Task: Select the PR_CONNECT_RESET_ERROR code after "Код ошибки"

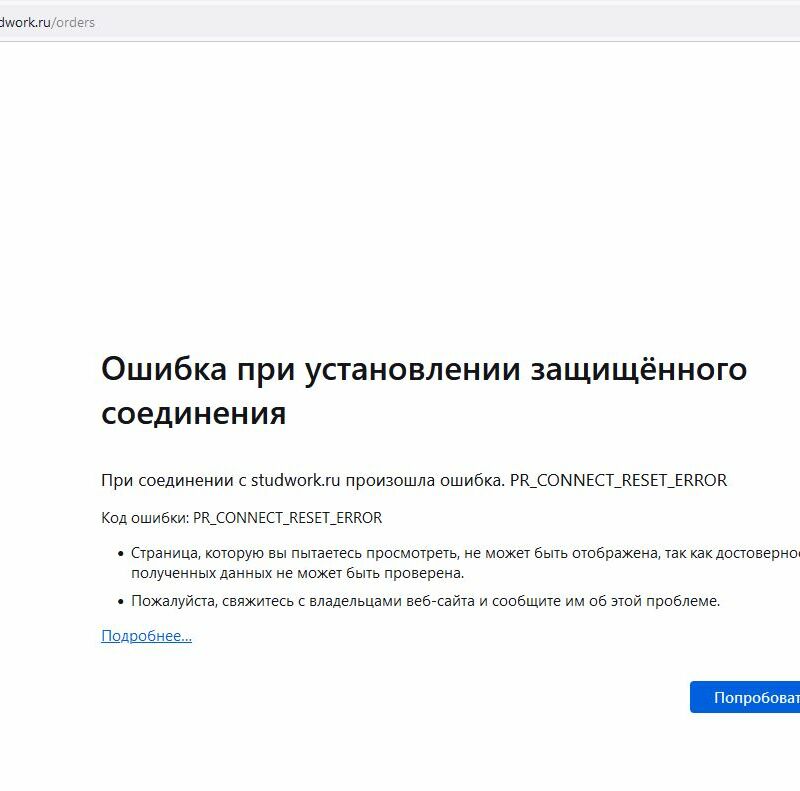Action: coord(287,518)
